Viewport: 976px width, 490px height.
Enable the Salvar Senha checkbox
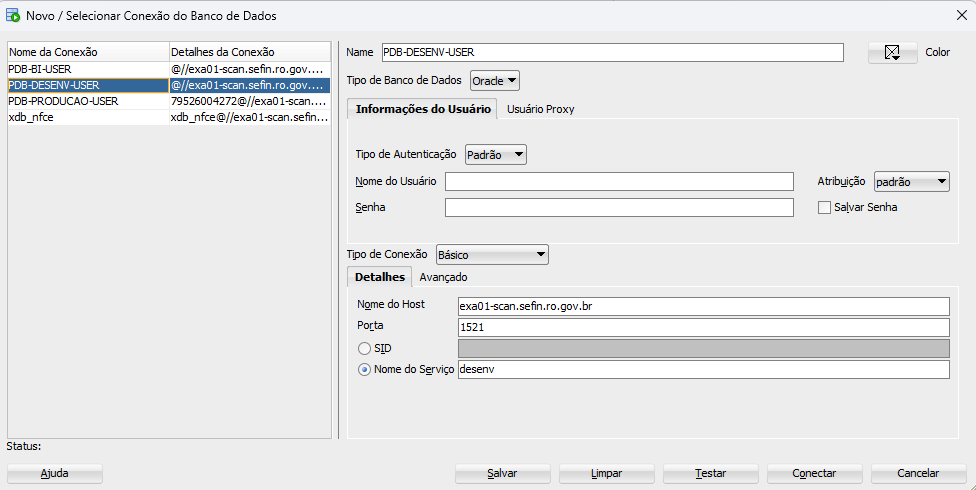click(824, 207)
